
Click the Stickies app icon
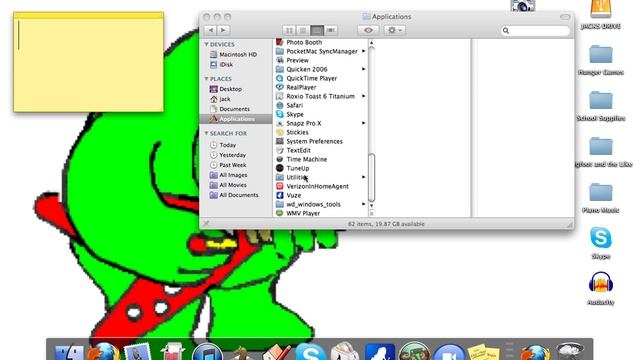coord(280,132)
